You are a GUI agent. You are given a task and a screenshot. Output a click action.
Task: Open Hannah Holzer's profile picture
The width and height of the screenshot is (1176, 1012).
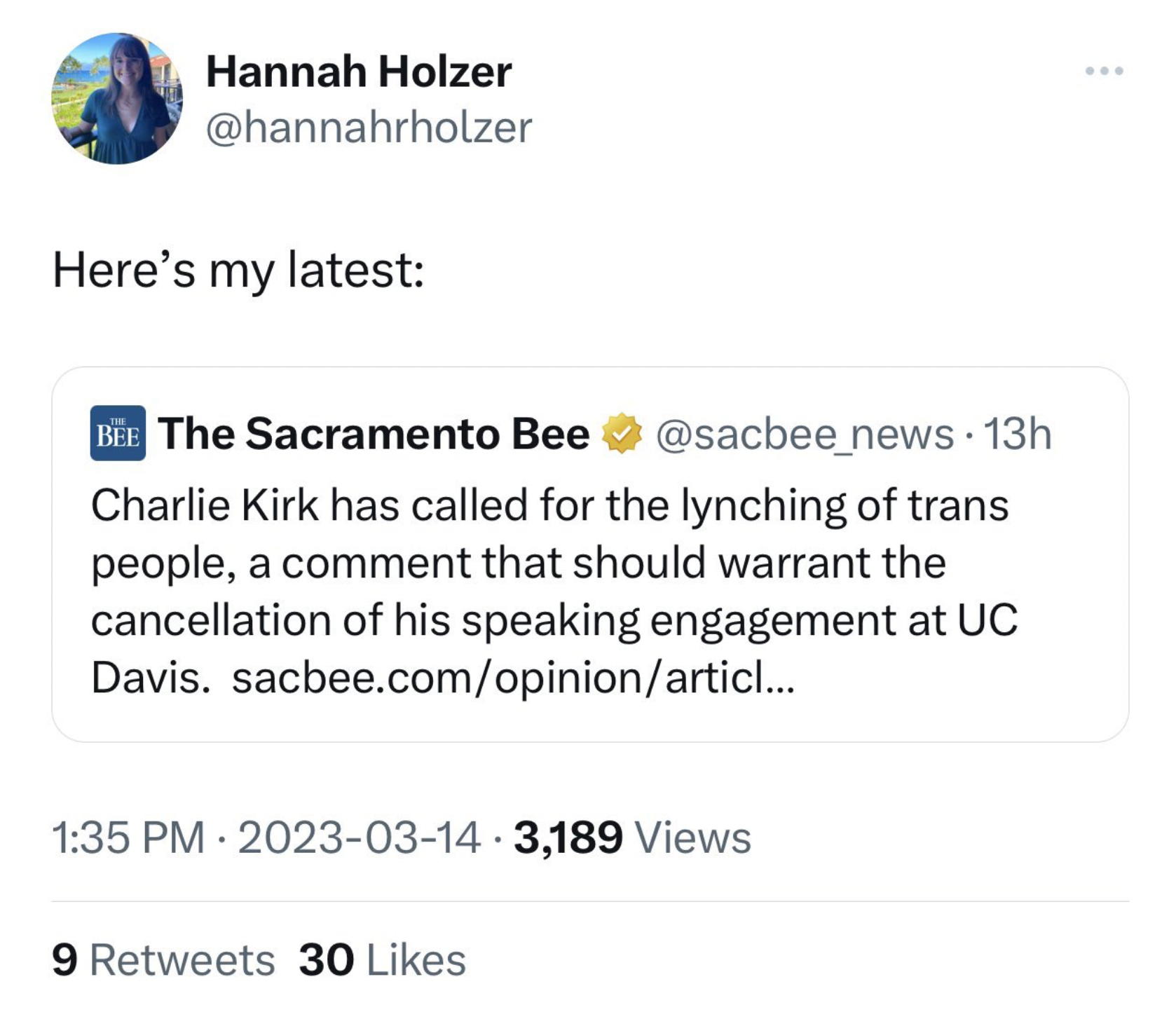[x=117, y=99]
